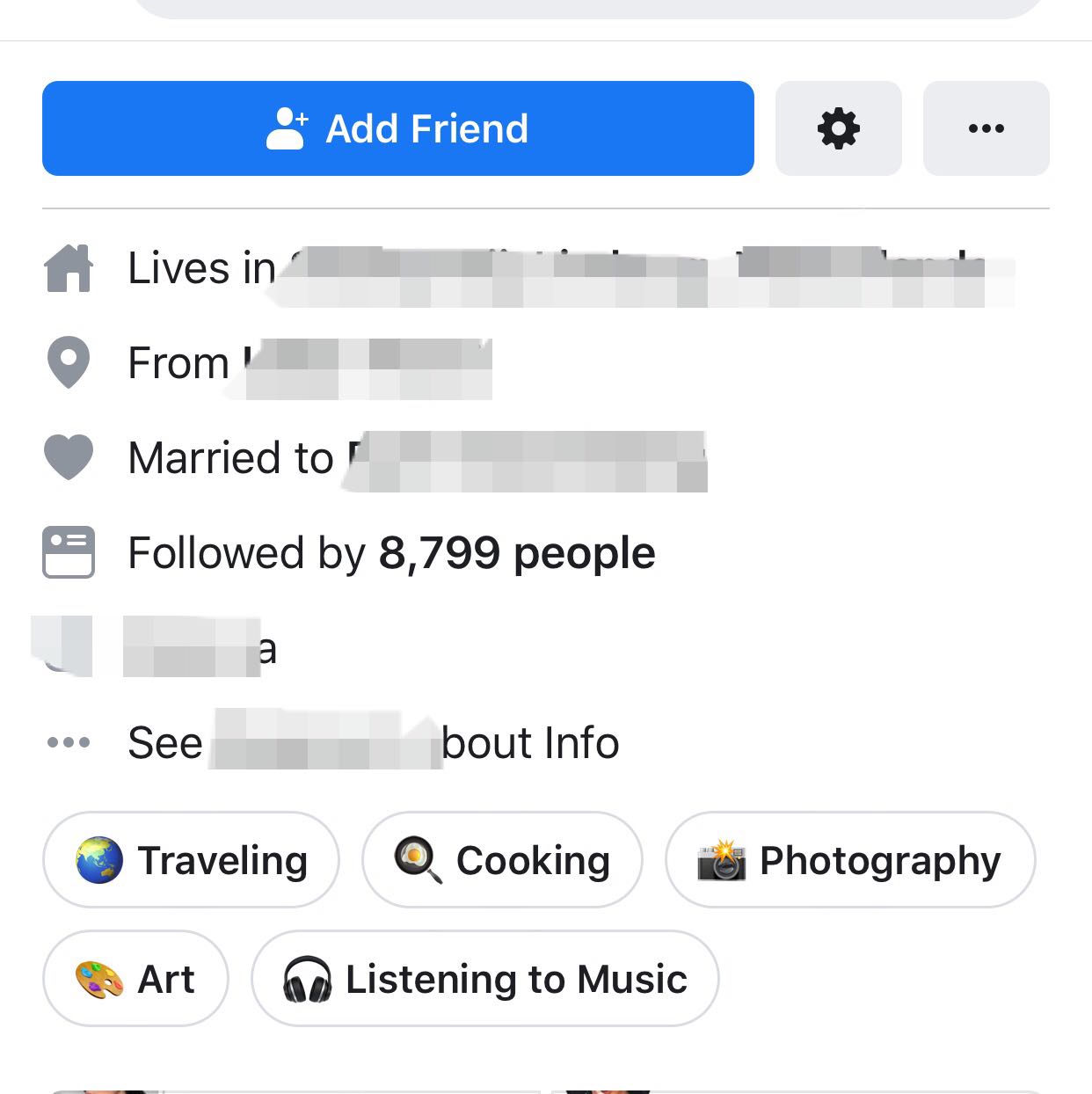This screenshot has width=1092, height=1094.
Task: Expand the See About Info row
Action: point(374,743)
